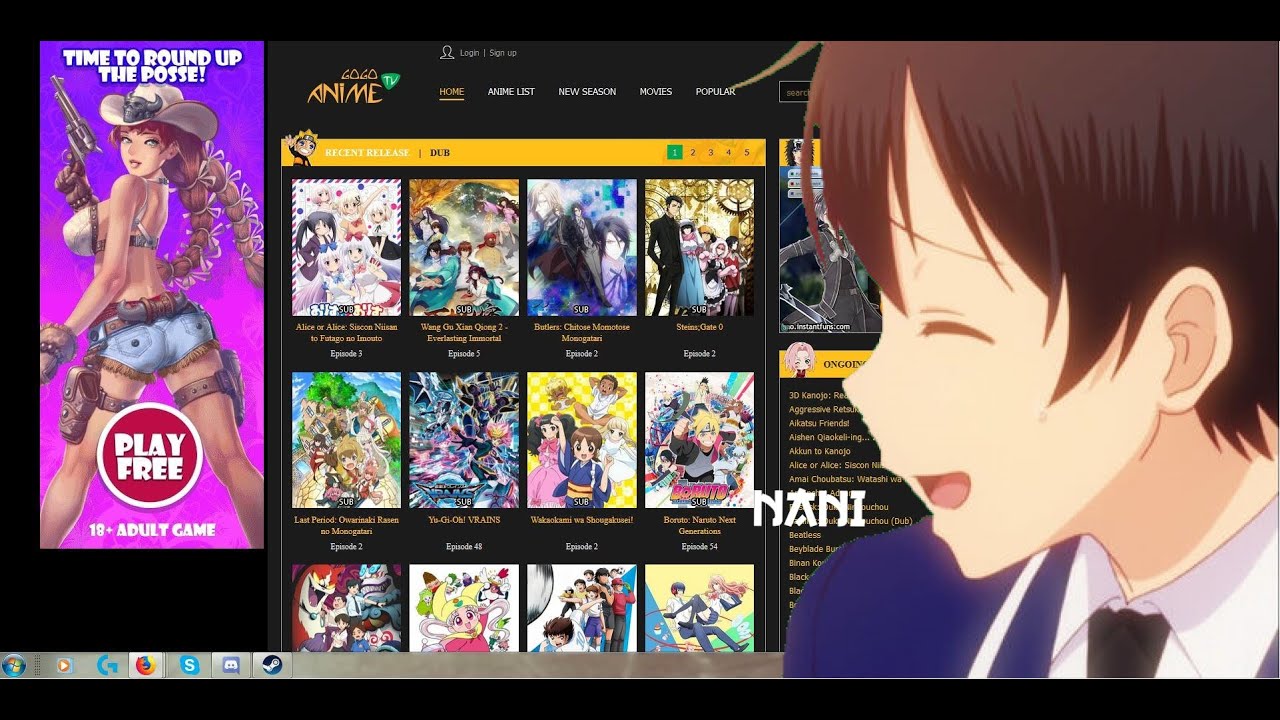Click the 'Steins;Gate 0' title link
Viewport: 1280px width, 720px height.
(699, 327)
